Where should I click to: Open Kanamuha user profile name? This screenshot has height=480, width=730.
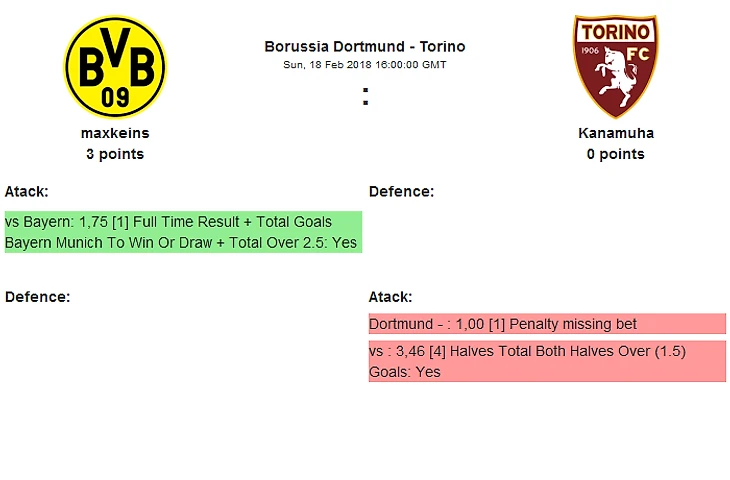pos(615,133)
